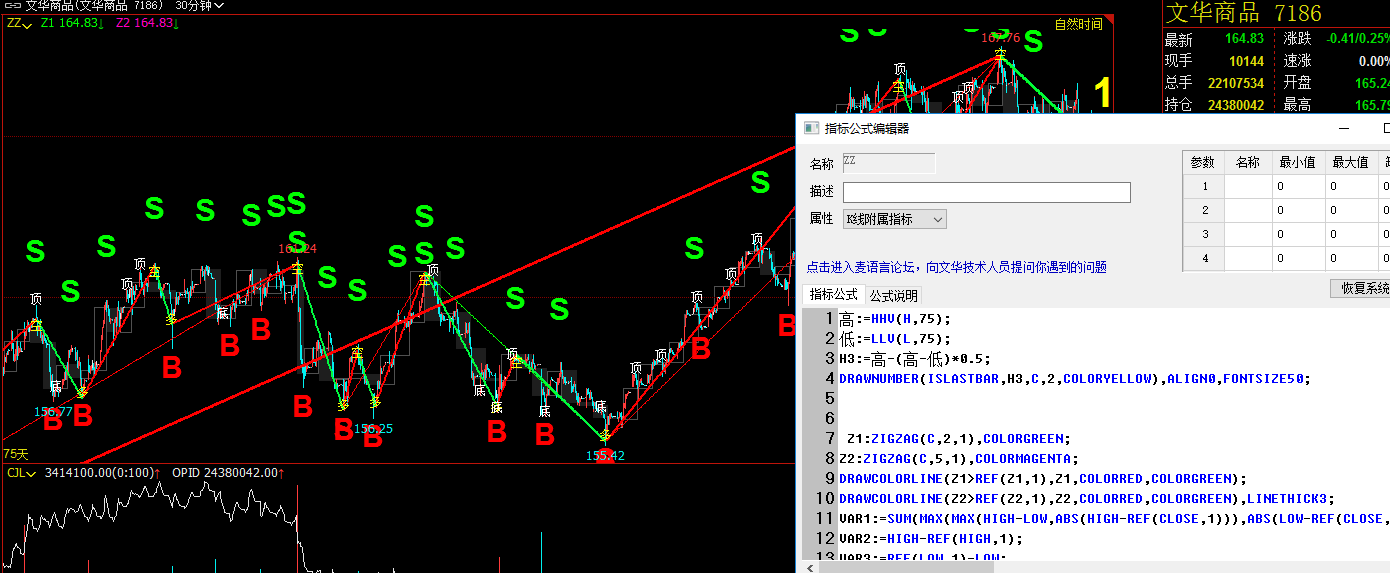Image resolution: width=1390 pixels, height=573 pixels.
Task: Place cursor on line 3 H3 formula
Action: [914, 359]
